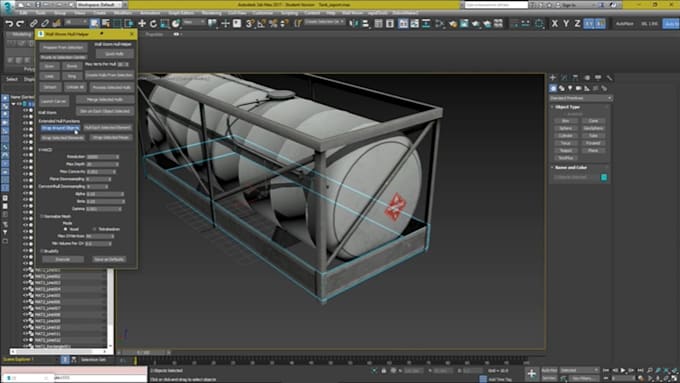Select the Geometry category icon

[x=553, y=88]
